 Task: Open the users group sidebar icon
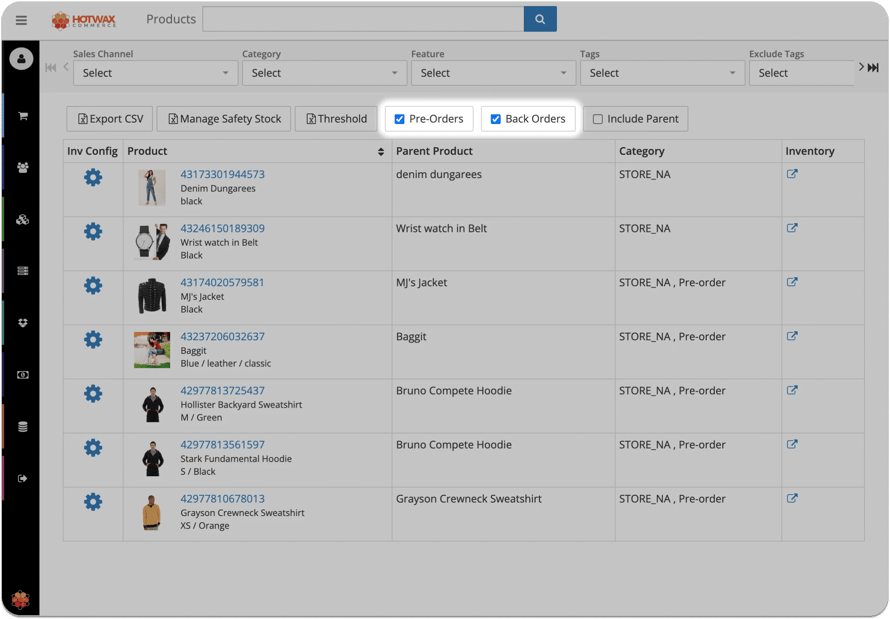point(23,168)
